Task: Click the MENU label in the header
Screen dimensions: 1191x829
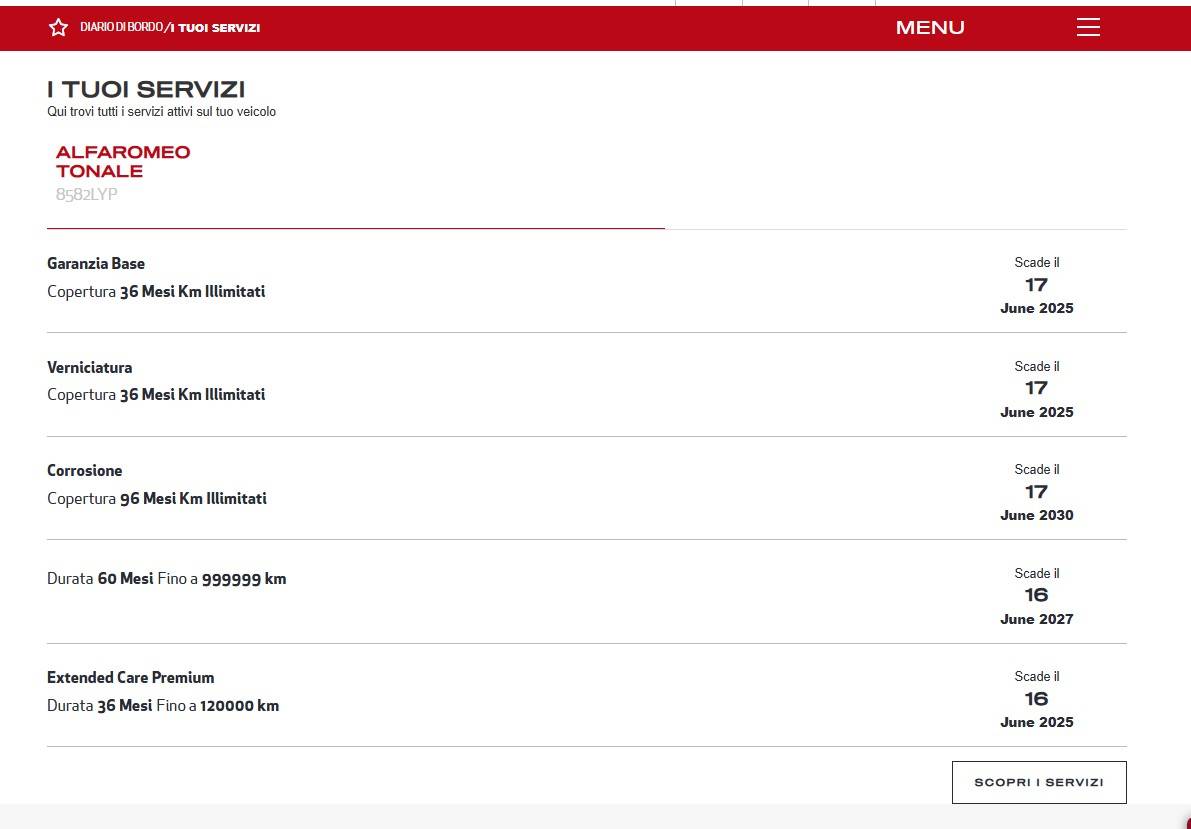Action: pyautogui.click(x=930, y=28)
